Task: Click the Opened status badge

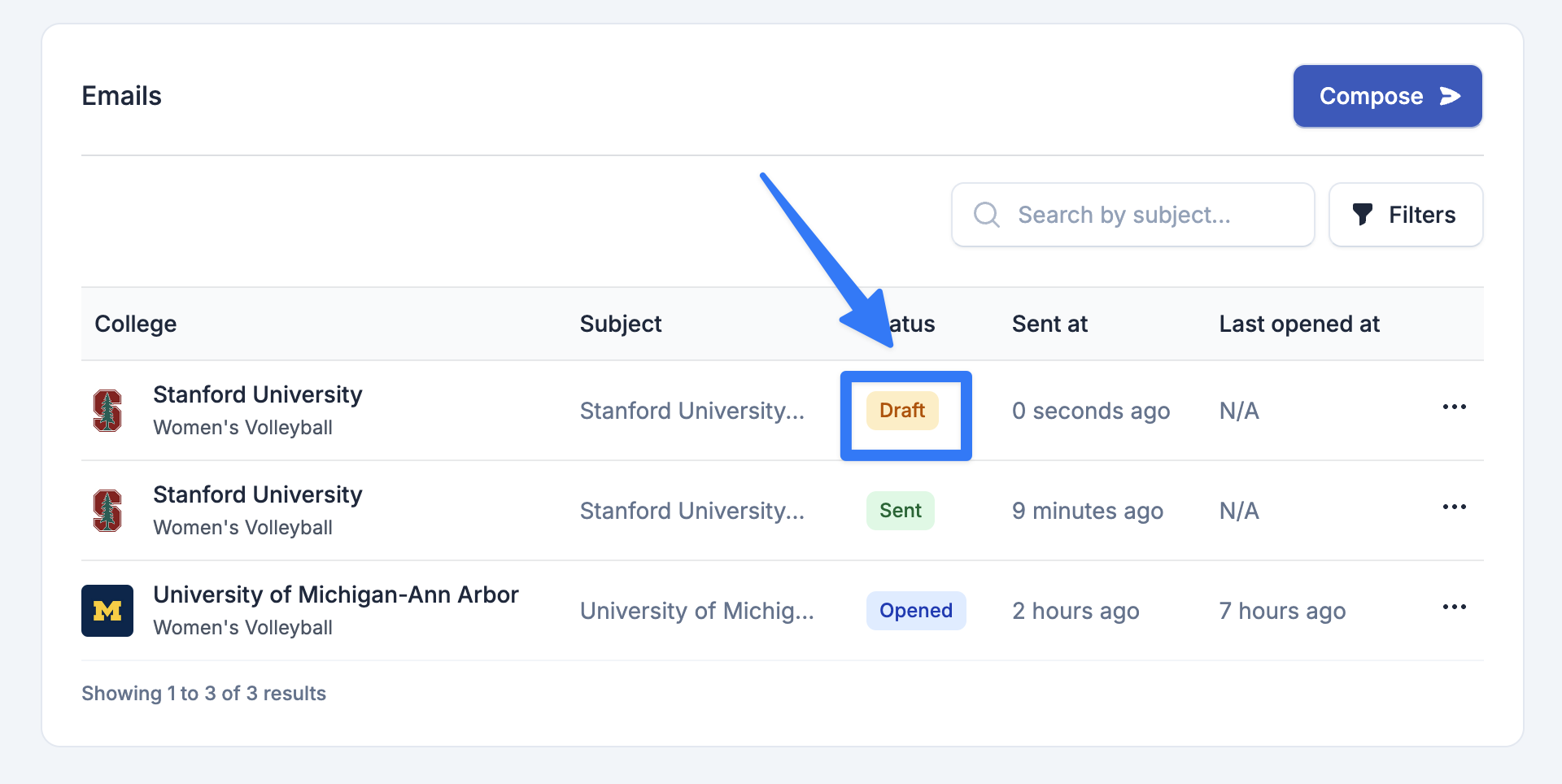Action: pyautogui.click(x=916, y=611)
